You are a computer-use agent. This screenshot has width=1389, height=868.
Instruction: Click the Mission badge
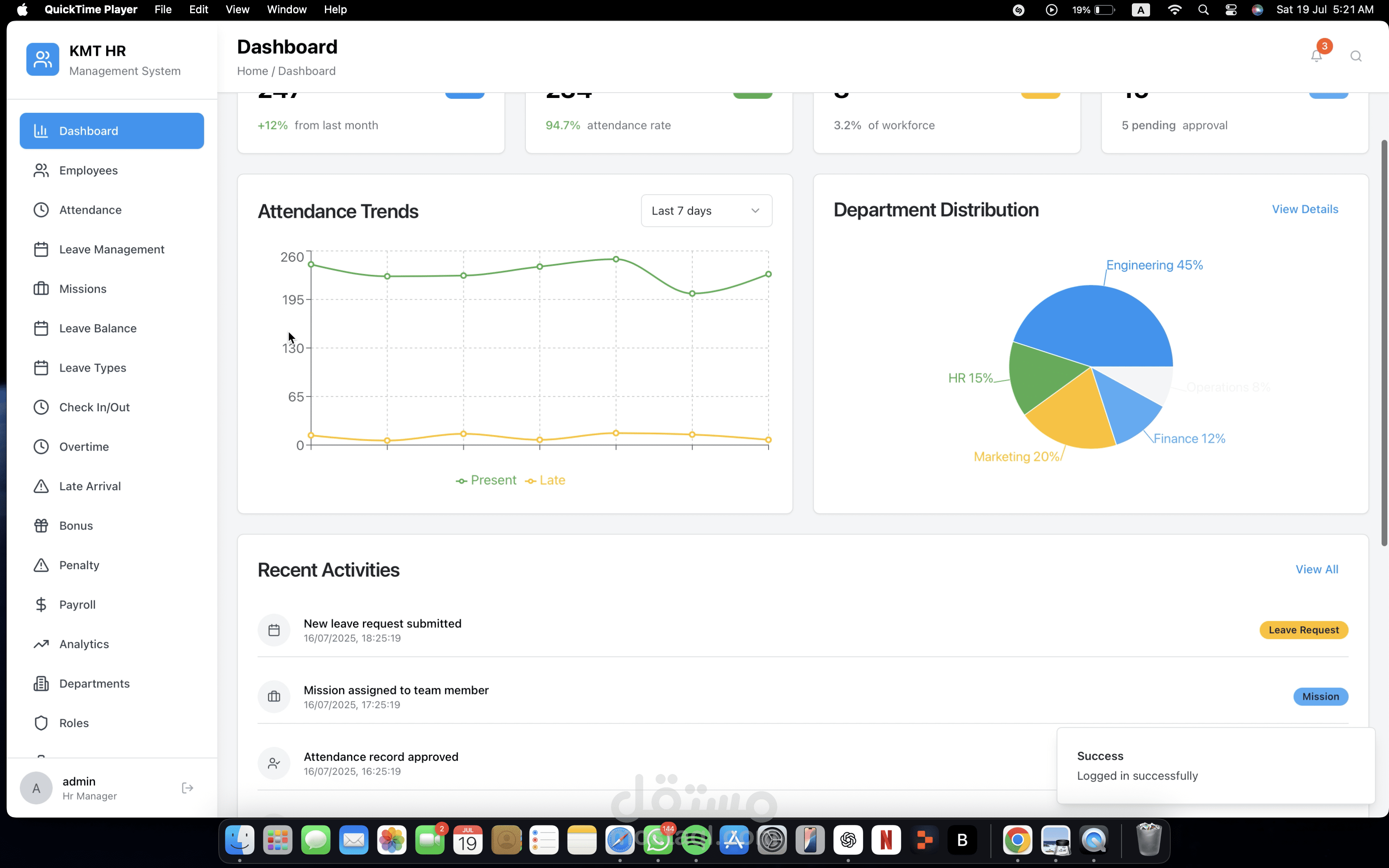click(x=1320, y=696)
